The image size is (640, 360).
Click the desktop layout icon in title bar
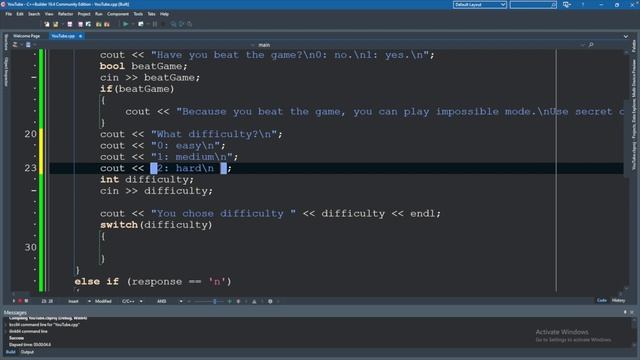(567, 4)
